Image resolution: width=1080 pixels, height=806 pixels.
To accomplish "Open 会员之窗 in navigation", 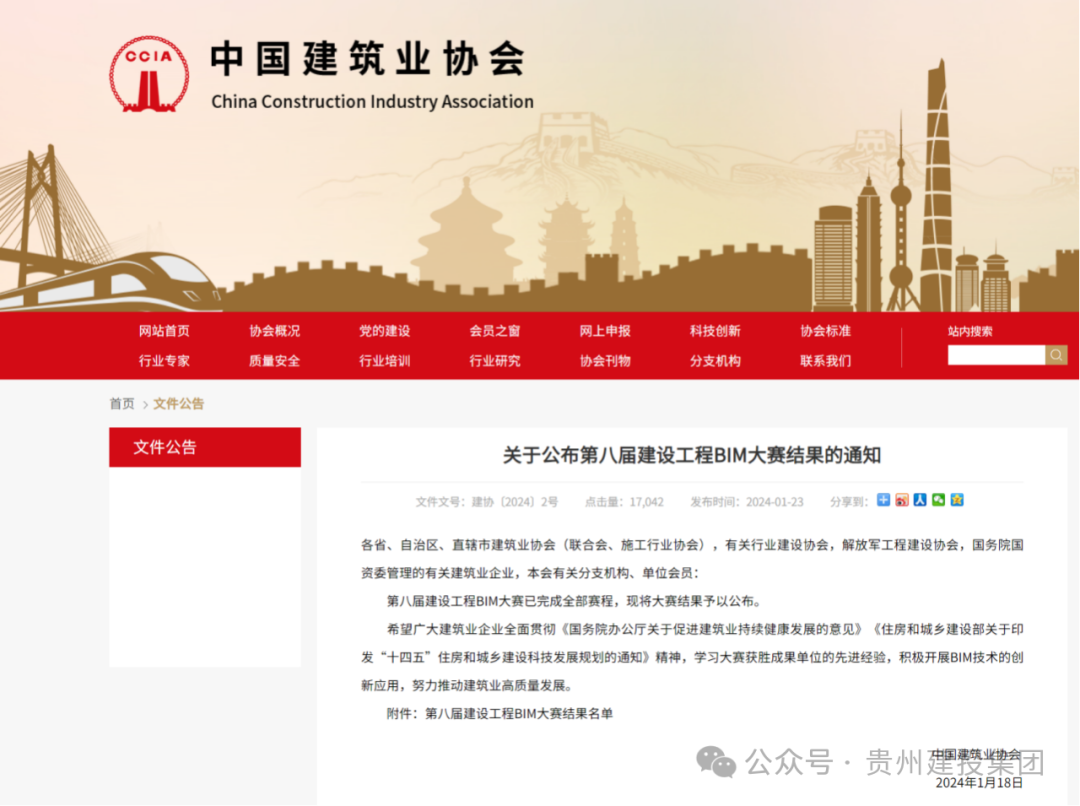I will (x=494, y=331).
